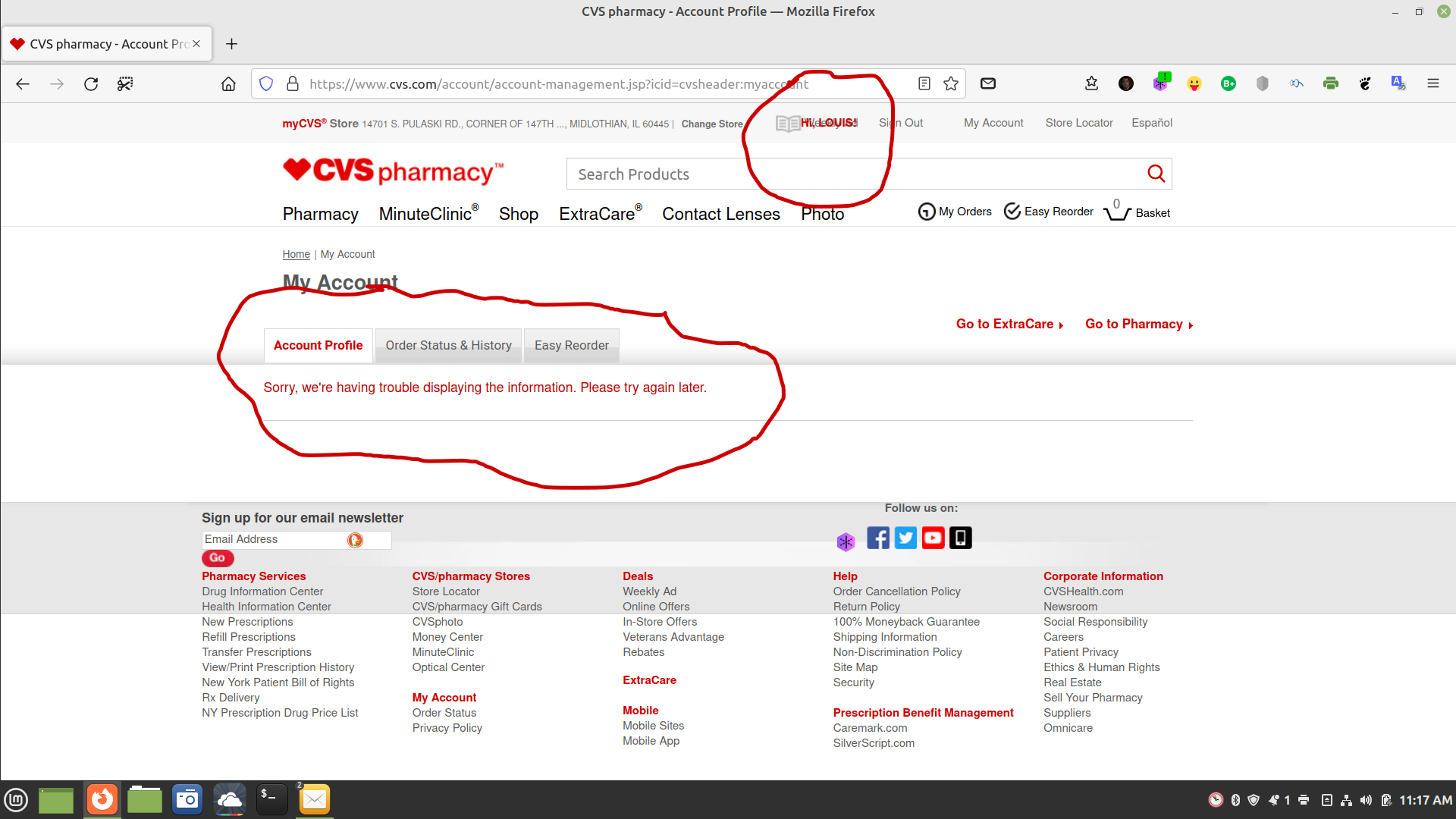The width and height of the screenshot is (1456, 819).
Task: Open the Firefox hamburger menu
Action: point(1432,84)
